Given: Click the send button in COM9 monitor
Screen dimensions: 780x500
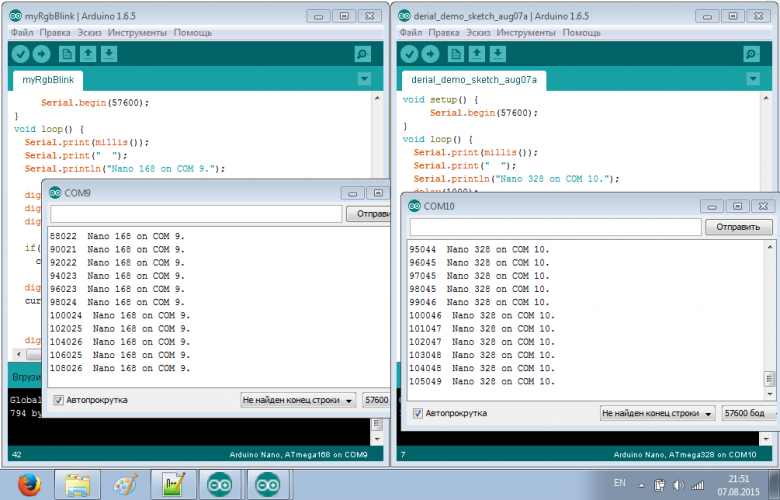Looking at the screenshot, I should [x=368, y=214].
